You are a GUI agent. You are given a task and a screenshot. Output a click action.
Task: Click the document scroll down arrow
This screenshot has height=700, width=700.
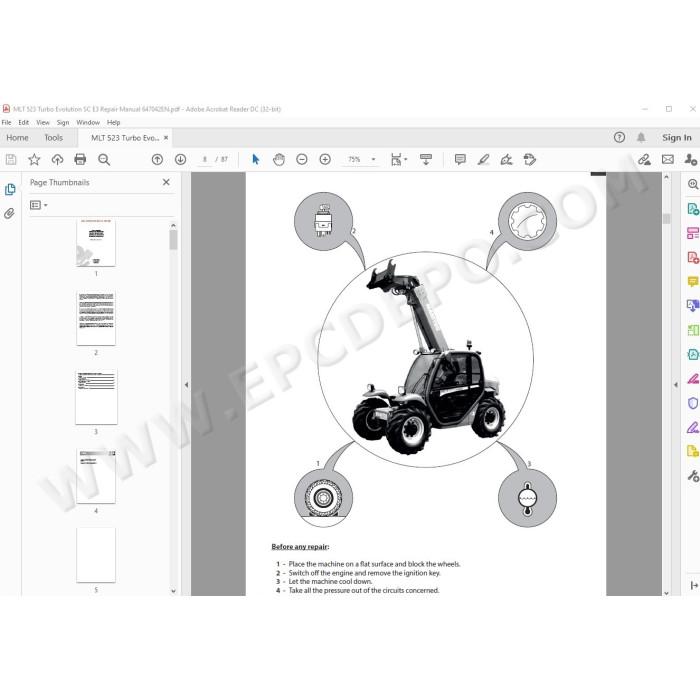[667, 592]
